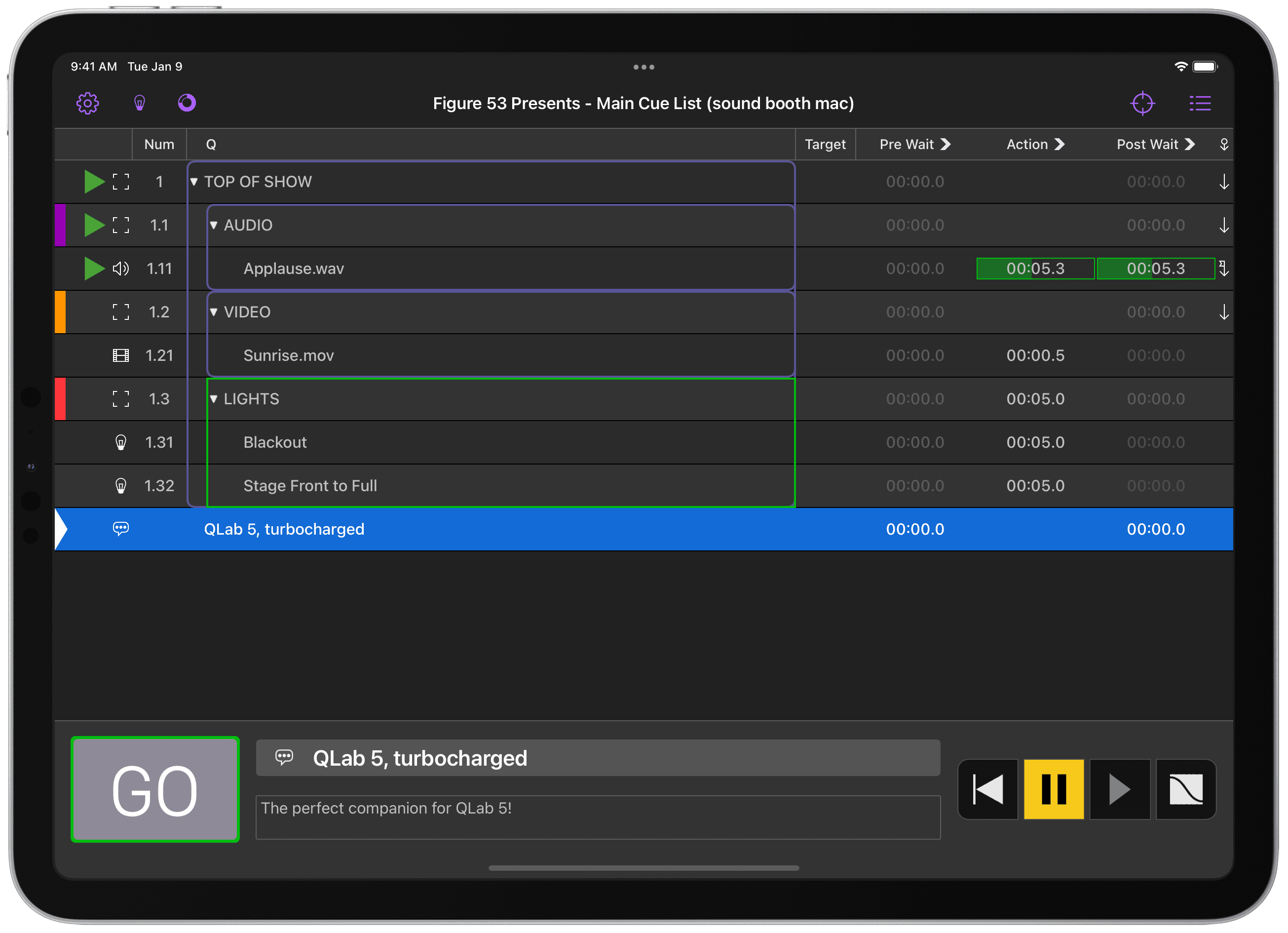Tap group icon on AUDIO row
The height and width of the screenshot is (933, 1288).
pyautogui.click(x=120, y=225)
